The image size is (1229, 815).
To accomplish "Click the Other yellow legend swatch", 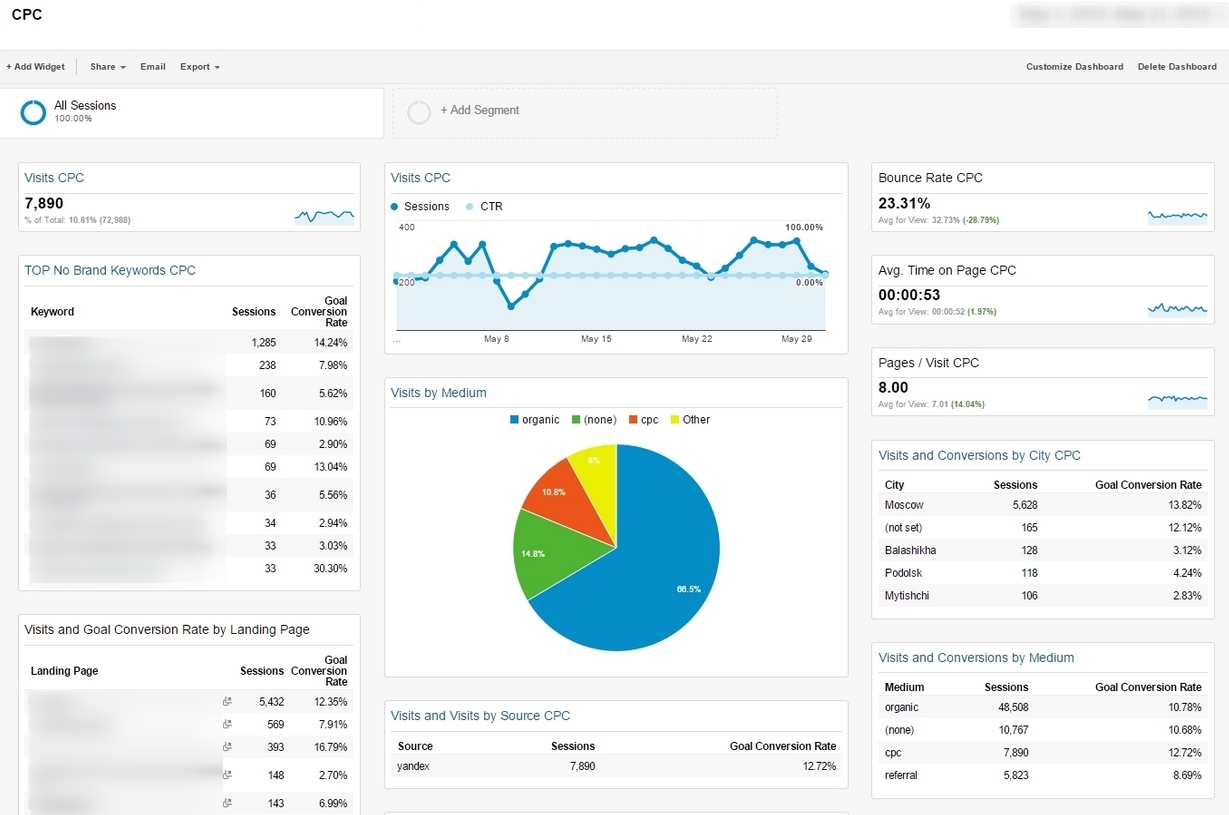I will click(x=675, y=420).
